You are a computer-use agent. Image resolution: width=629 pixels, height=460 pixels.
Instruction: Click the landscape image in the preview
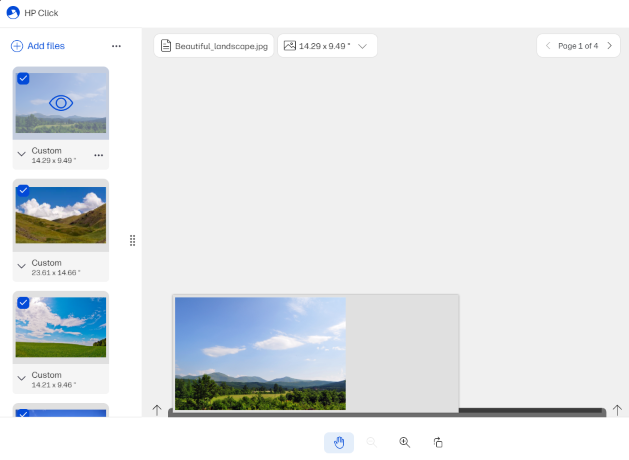(260, 353)
